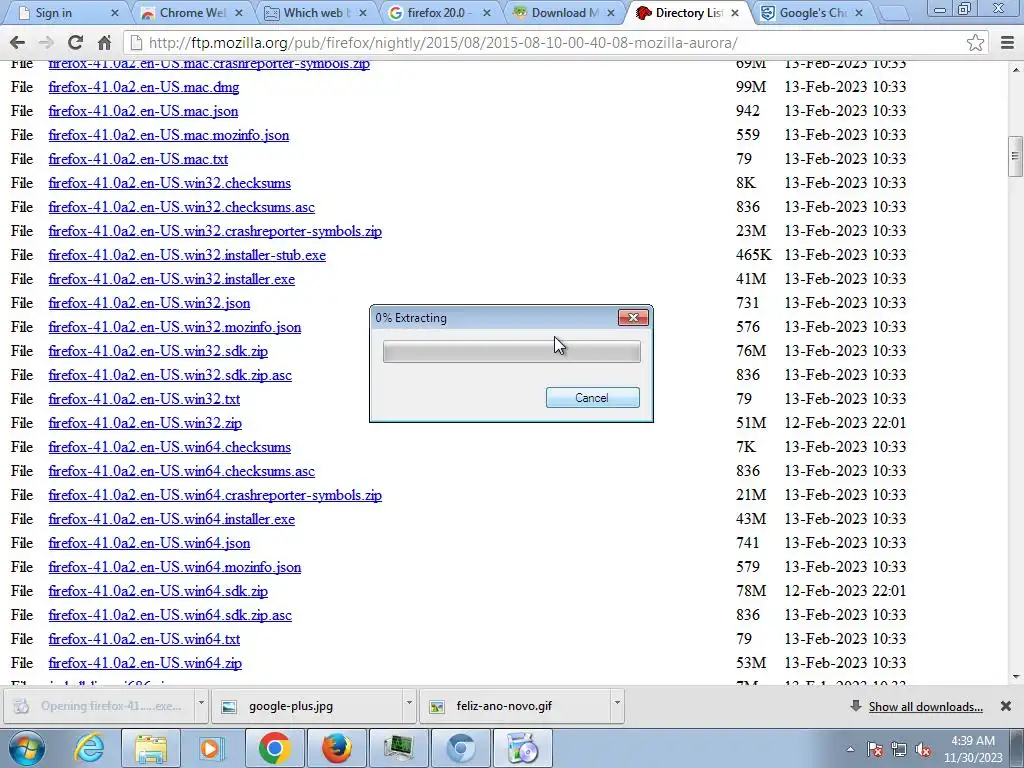Open Windows Media Player taskbar icon
Screen dimensions: 1024x768
tap(212, 748)
